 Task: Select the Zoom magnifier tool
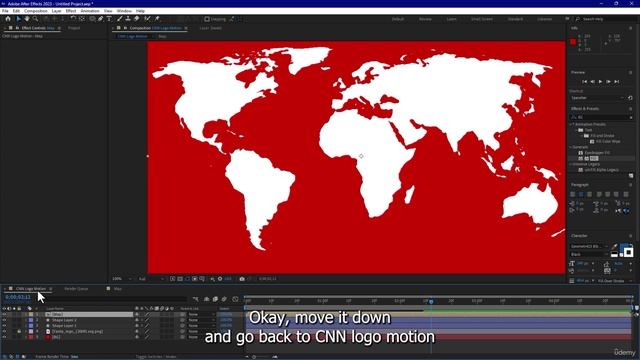[36, 19]
